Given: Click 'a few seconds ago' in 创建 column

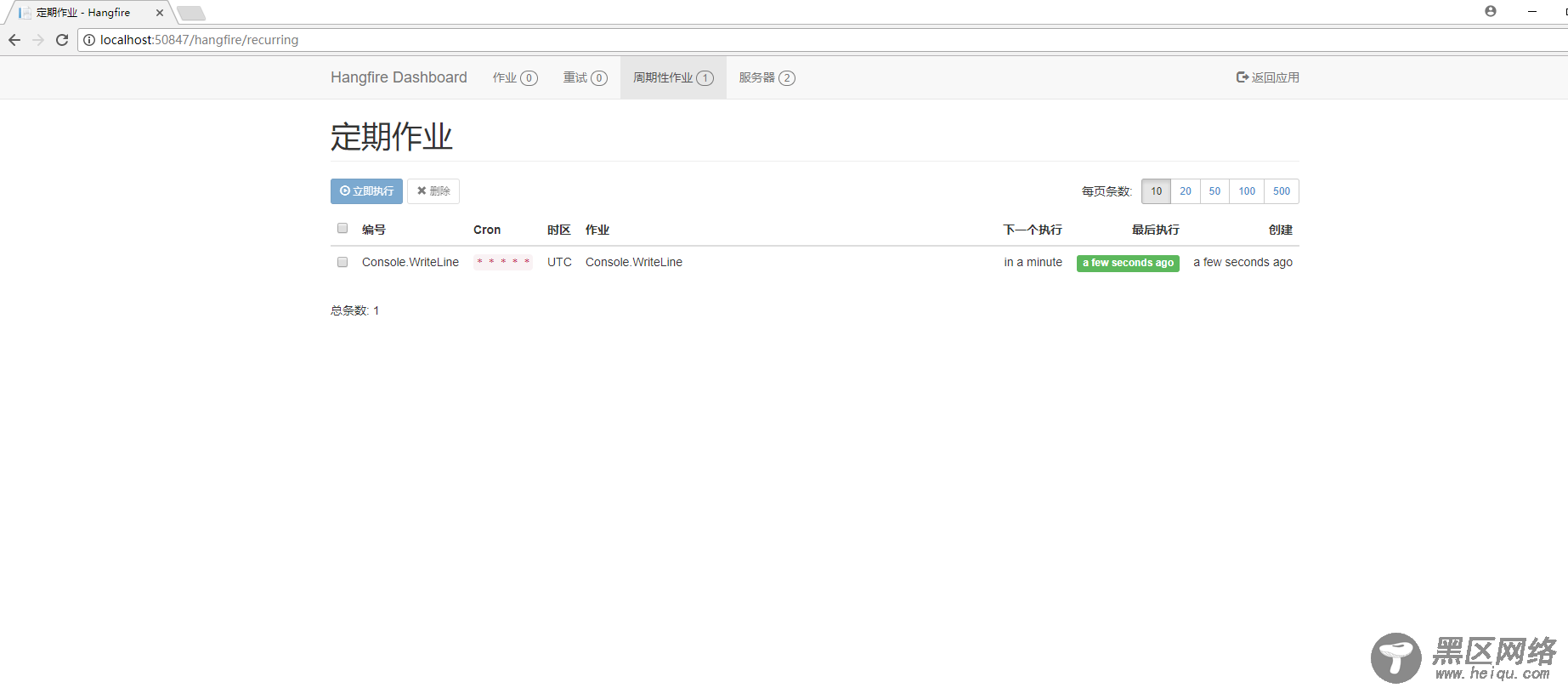Looking at the screenshot, I should 1243,262.
